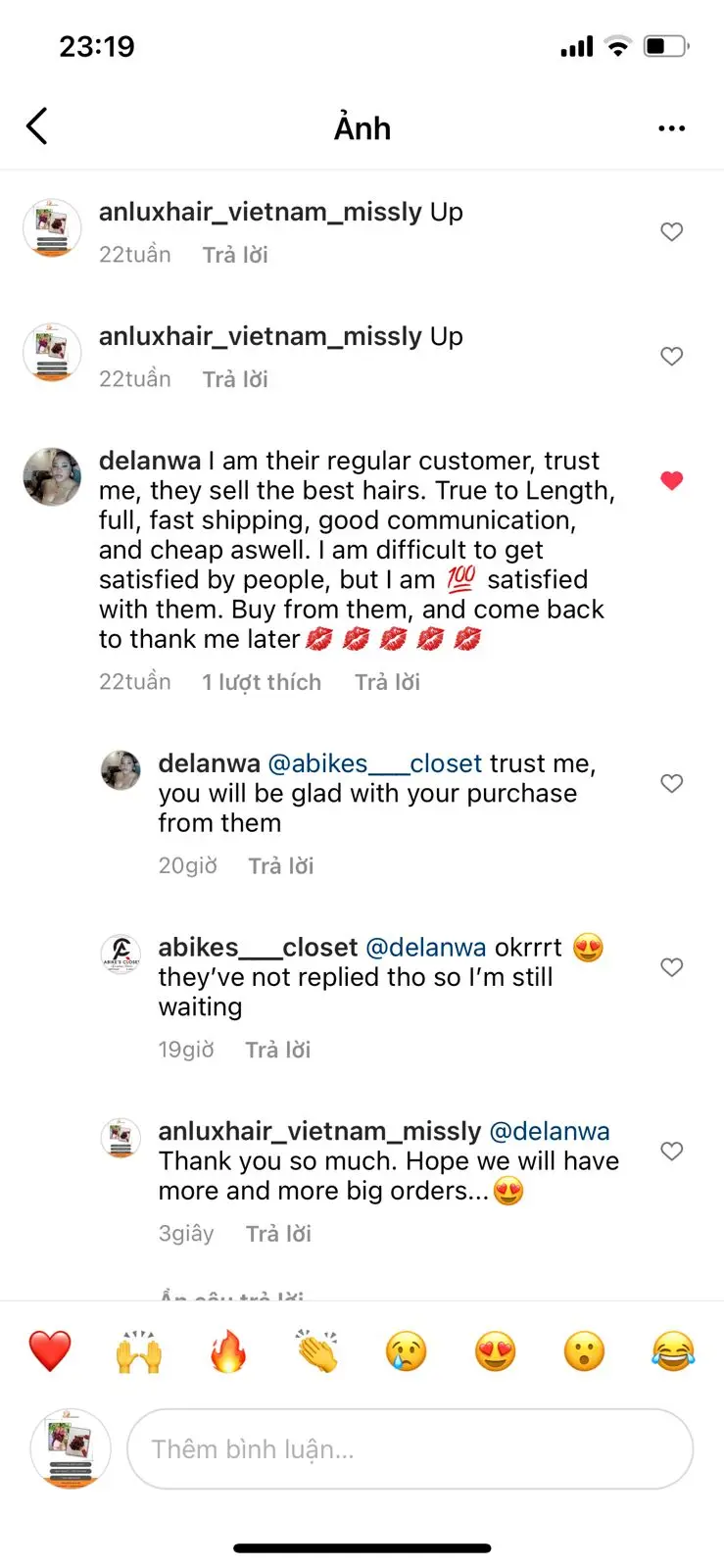
Task: Open the @abikes___closet mention link
Action: 374,763
